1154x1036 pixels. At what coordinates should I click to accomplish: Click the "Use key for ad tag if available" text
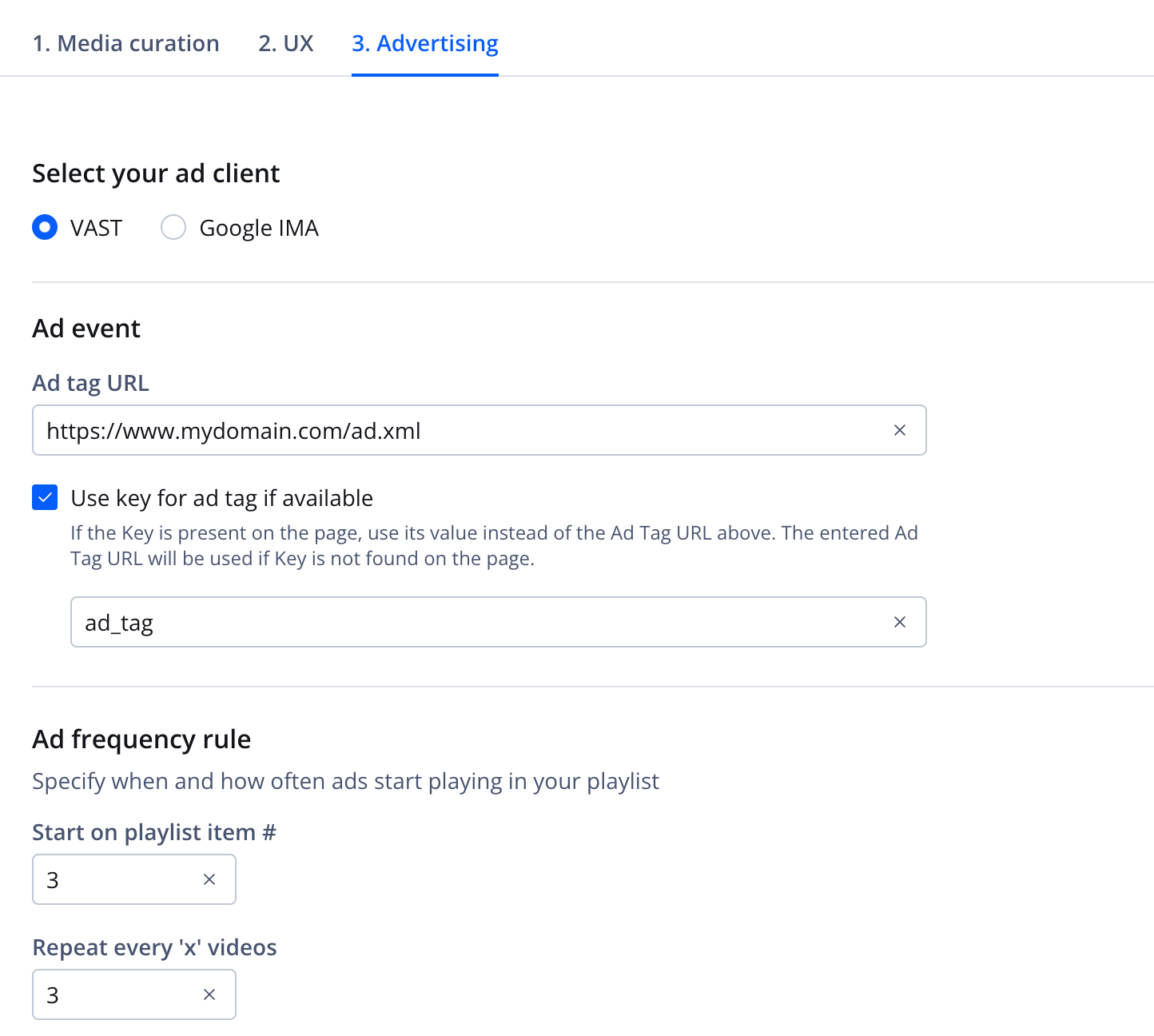221,498
